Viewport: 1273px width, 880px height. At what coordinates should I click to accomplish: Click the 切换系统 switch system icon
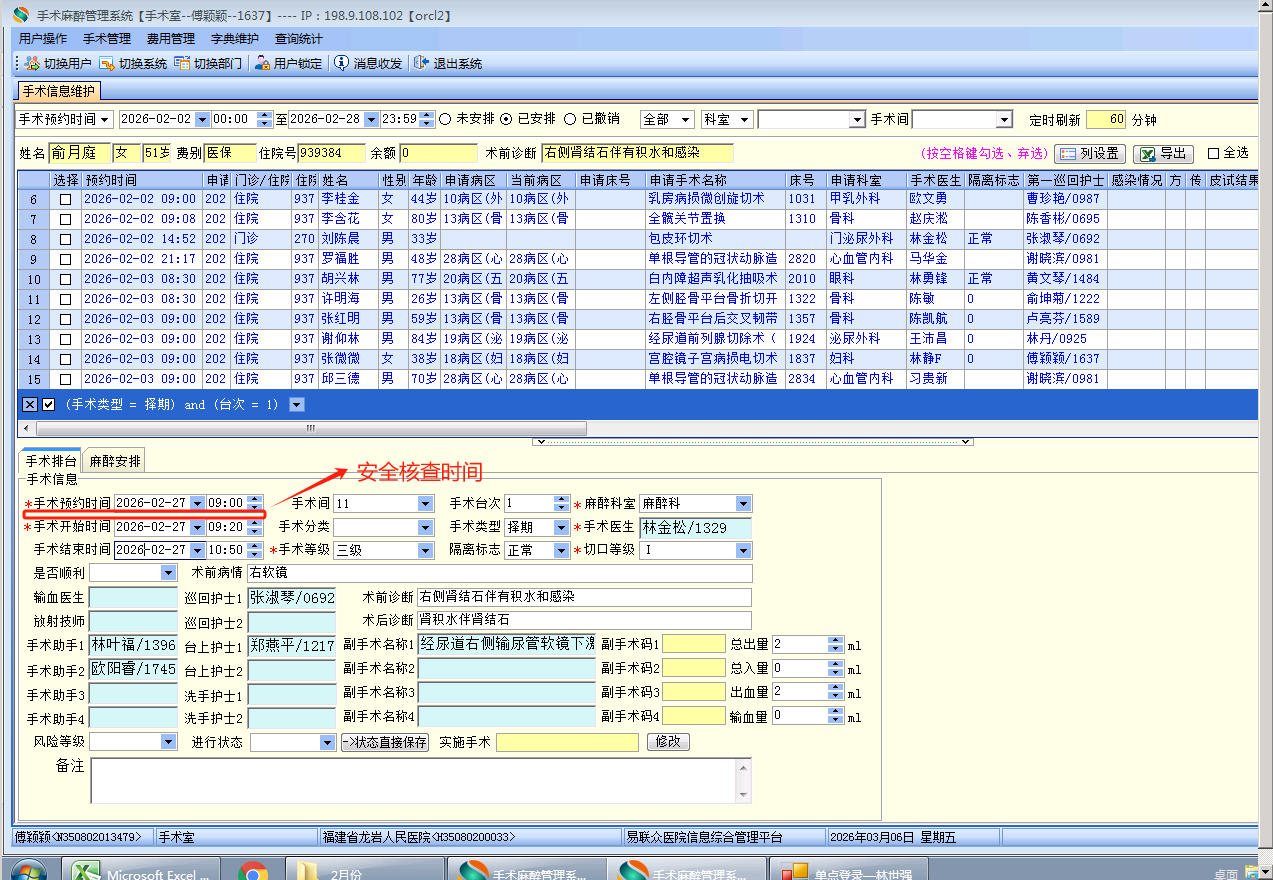(107, 63)
